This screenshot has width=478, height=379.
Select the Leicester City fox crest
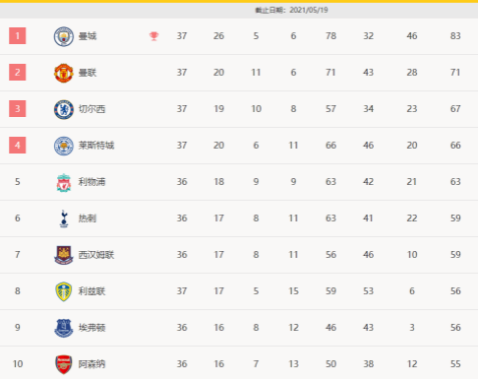tap(63, 146)
